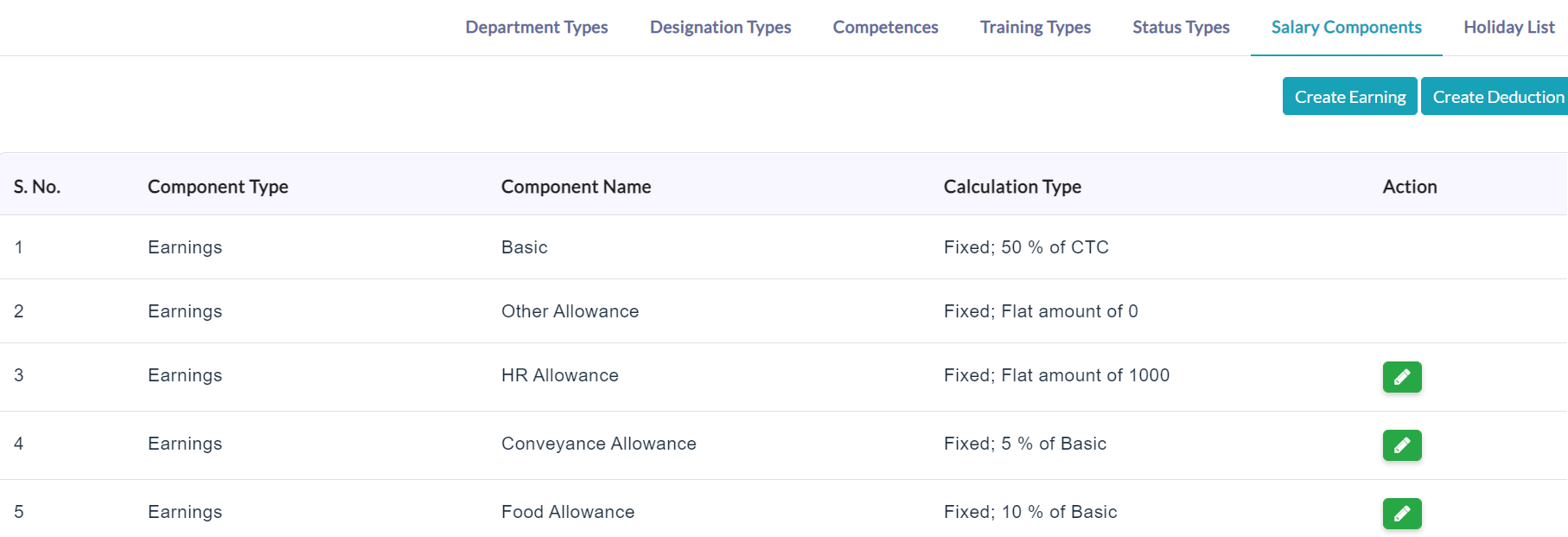Open the Holiday List tab
The image size is (1568, 537).
(x=1508, y=28)
